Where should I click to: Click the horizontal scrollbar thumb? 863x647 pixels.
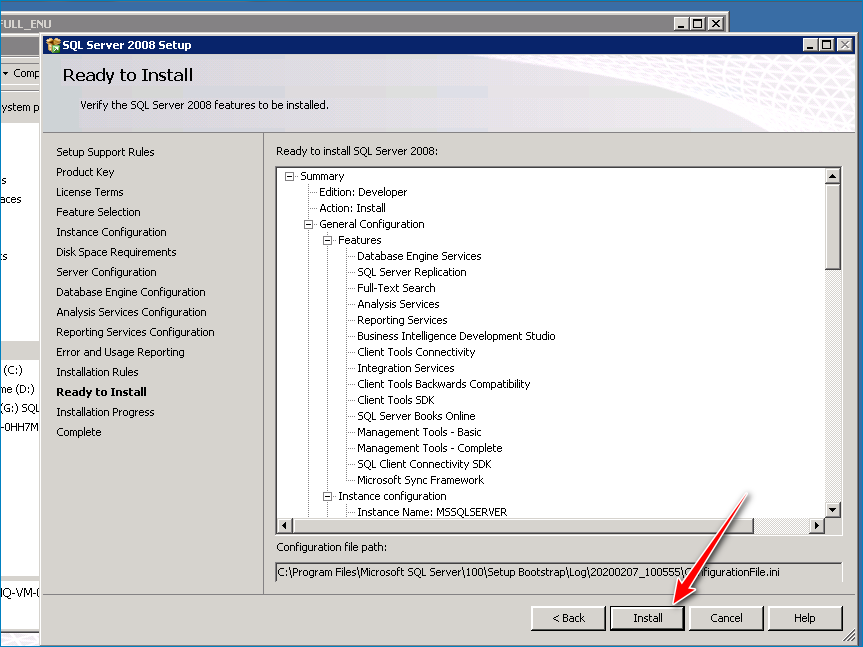click(522, 525)
